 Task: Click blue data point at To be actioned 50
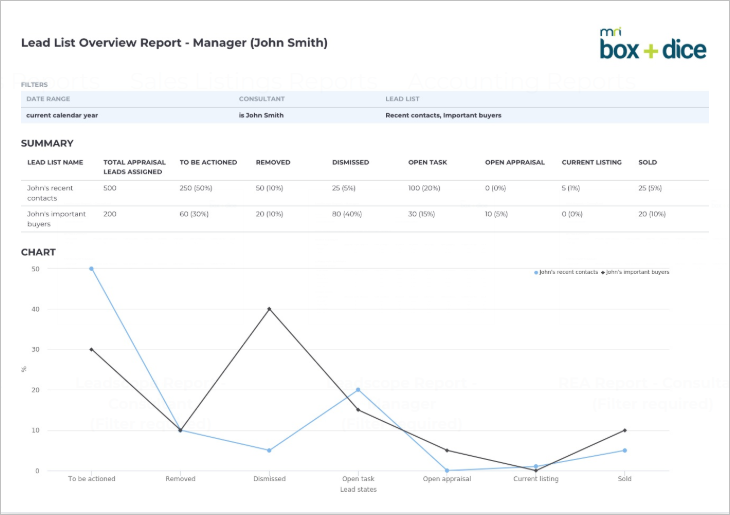91,269
